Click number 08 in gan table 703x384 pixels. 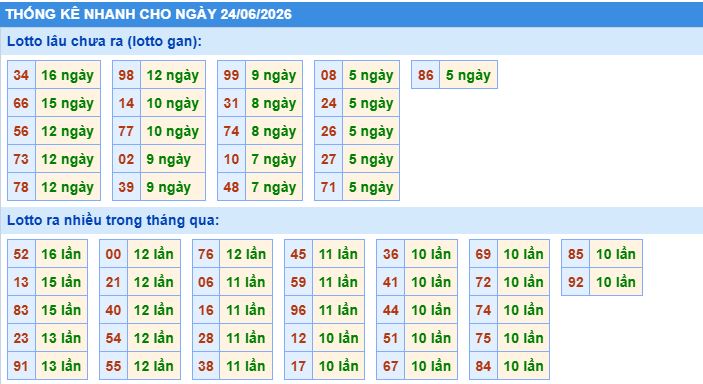click(x=329, y=75)
